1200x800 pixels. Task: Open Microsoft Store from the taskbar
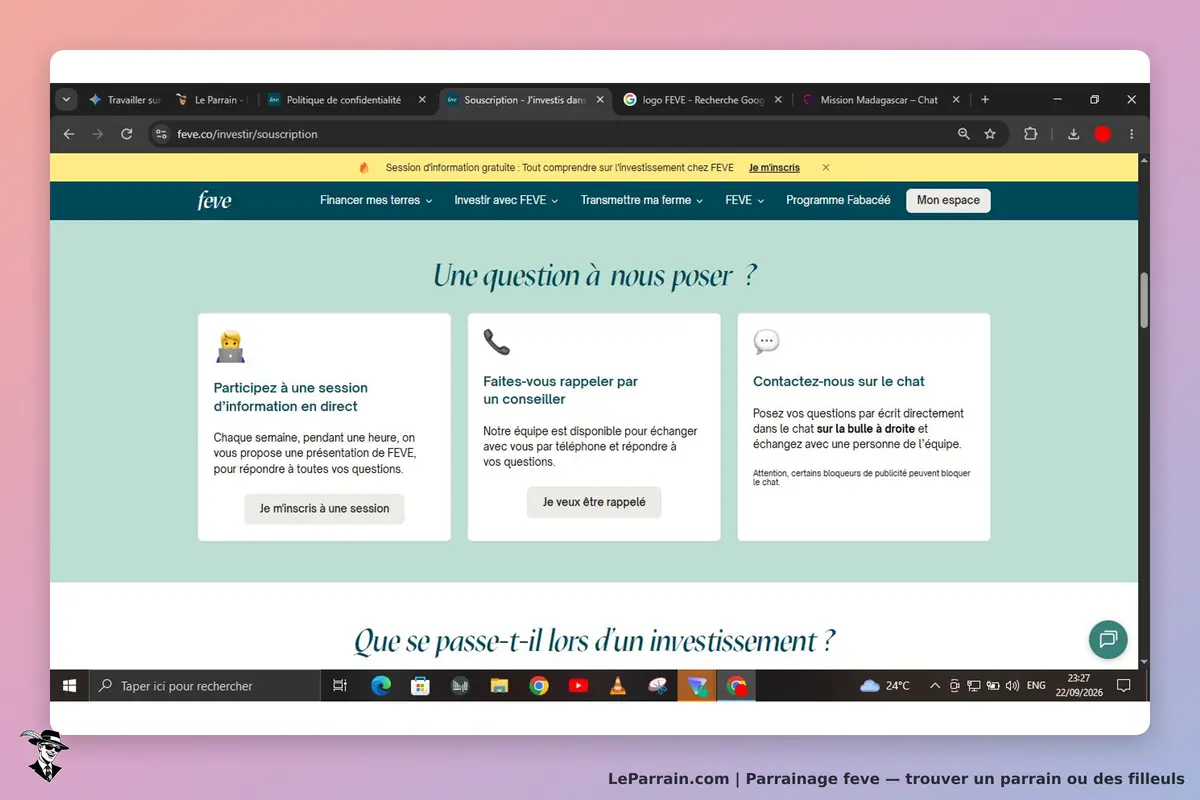click(x=420, y=686)
